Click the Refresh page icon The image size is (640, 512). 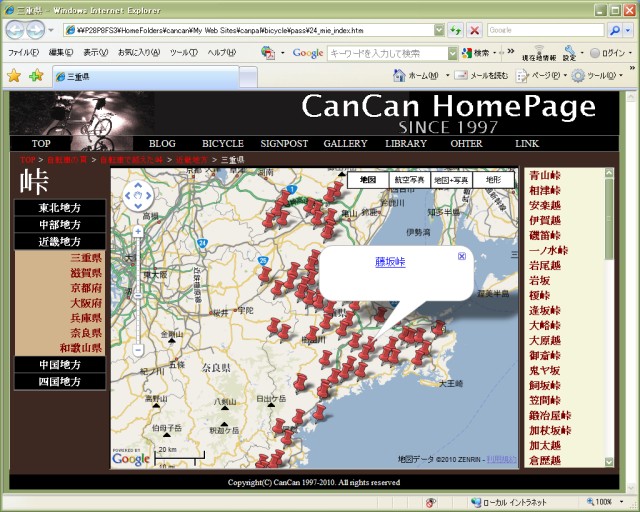(x=455, y=30)
